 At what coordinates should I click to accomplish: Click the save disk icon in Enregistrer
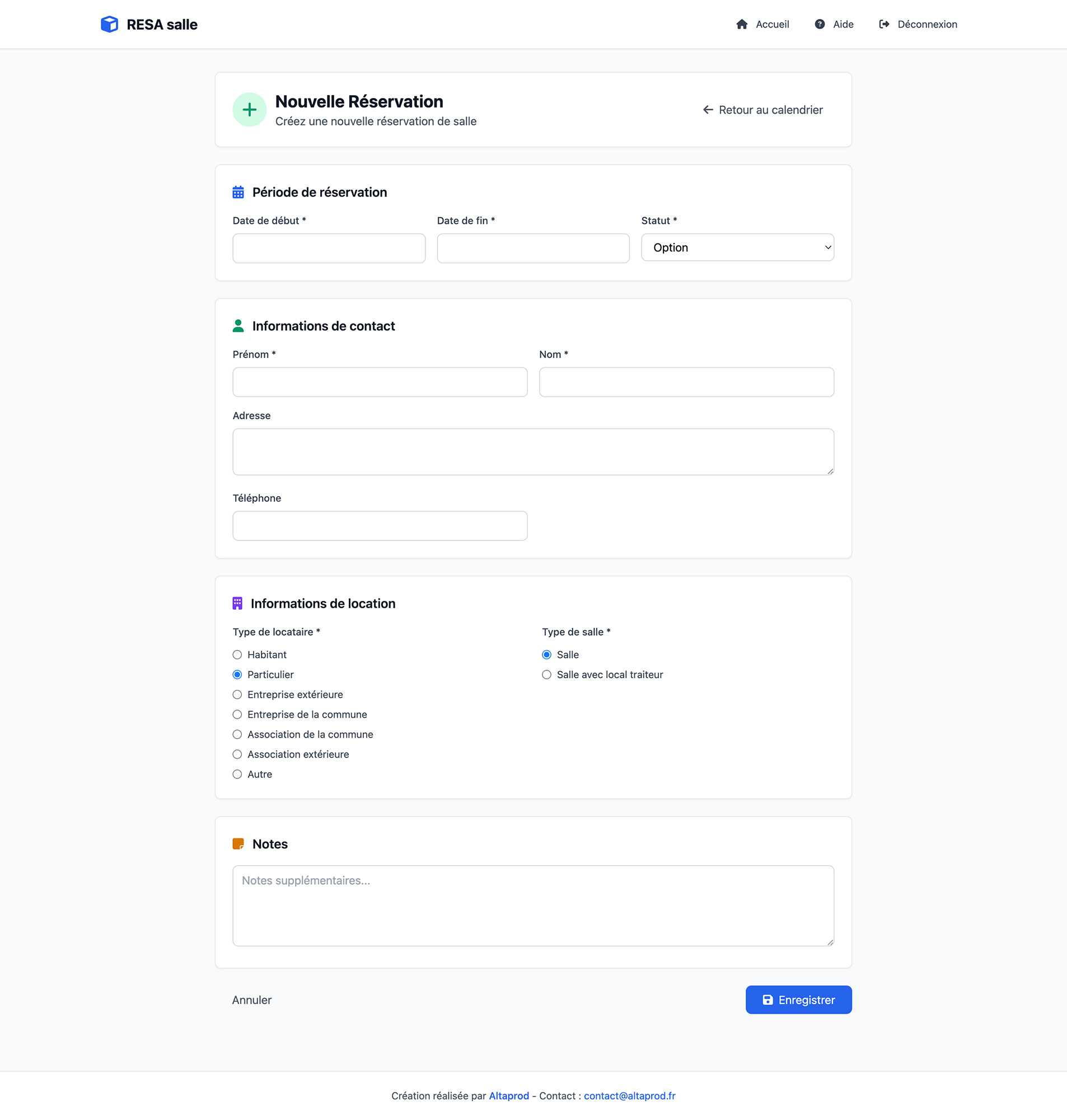tap(768, 1000)
